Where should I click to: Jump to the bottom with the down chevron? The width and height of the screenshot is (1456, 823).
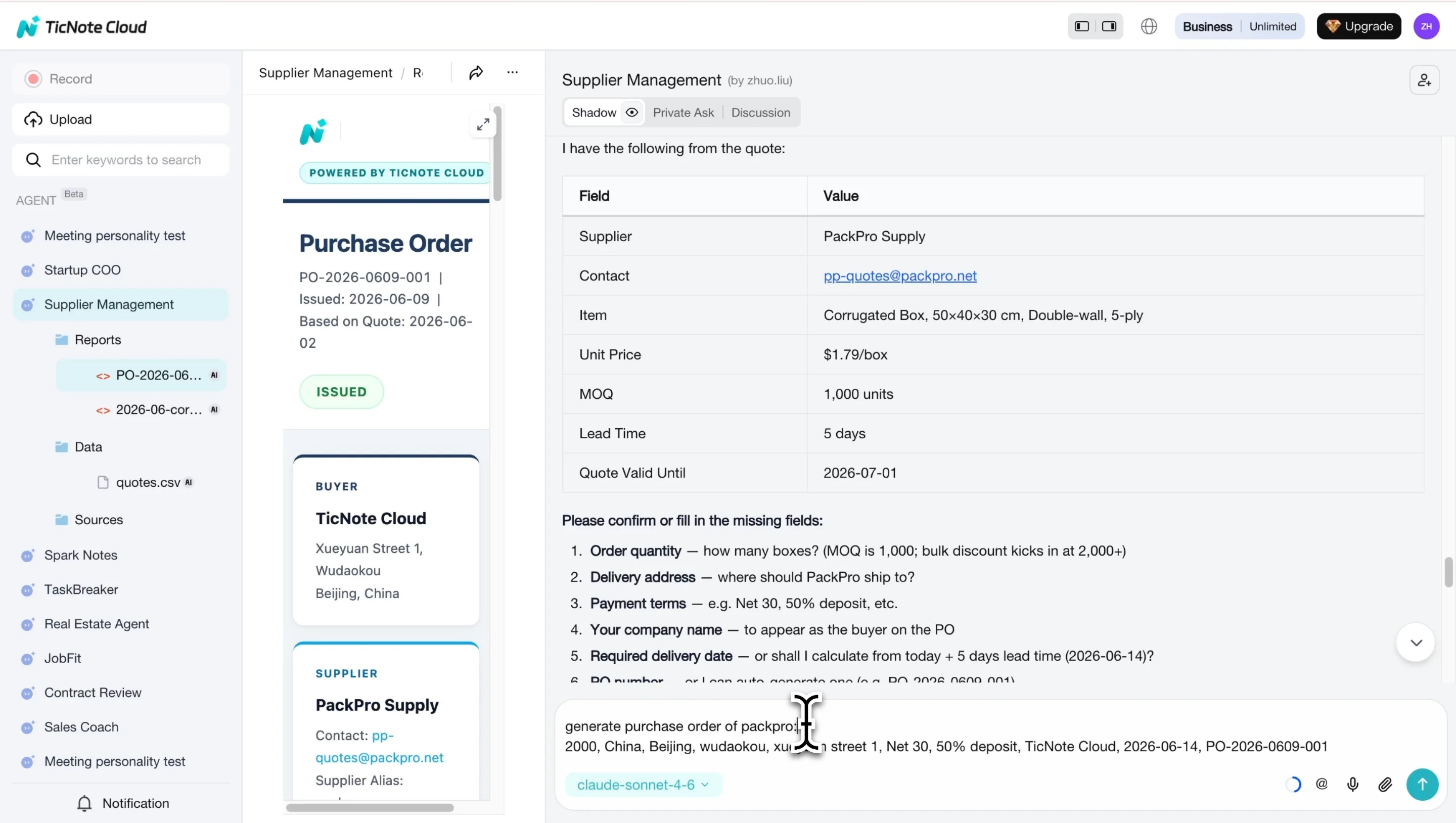tap(1416, 643)
